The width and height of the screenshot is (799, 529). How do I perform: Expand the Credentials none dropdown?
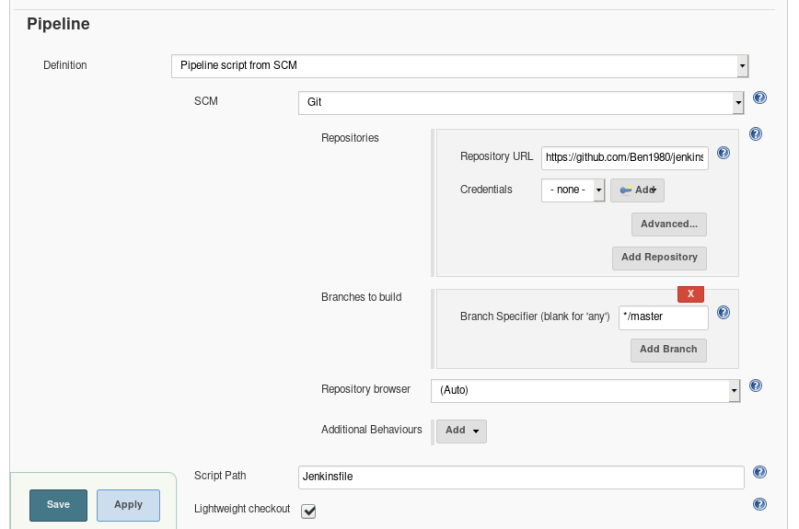(x=573, y=190)
